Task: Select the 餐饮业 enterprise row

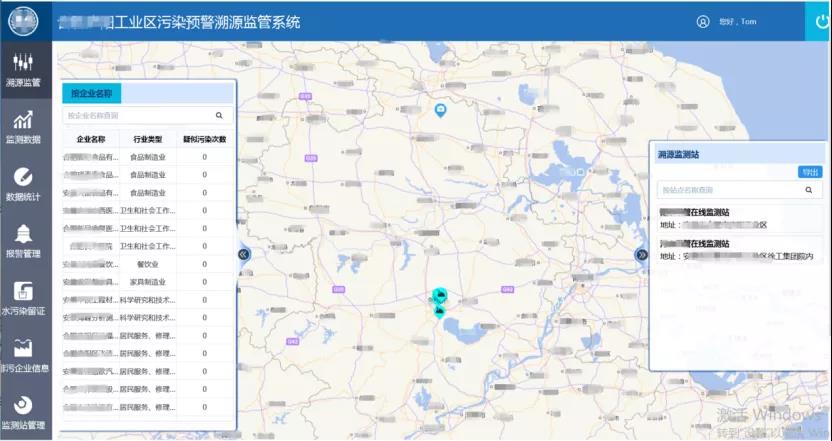Action: click(149, 265)
